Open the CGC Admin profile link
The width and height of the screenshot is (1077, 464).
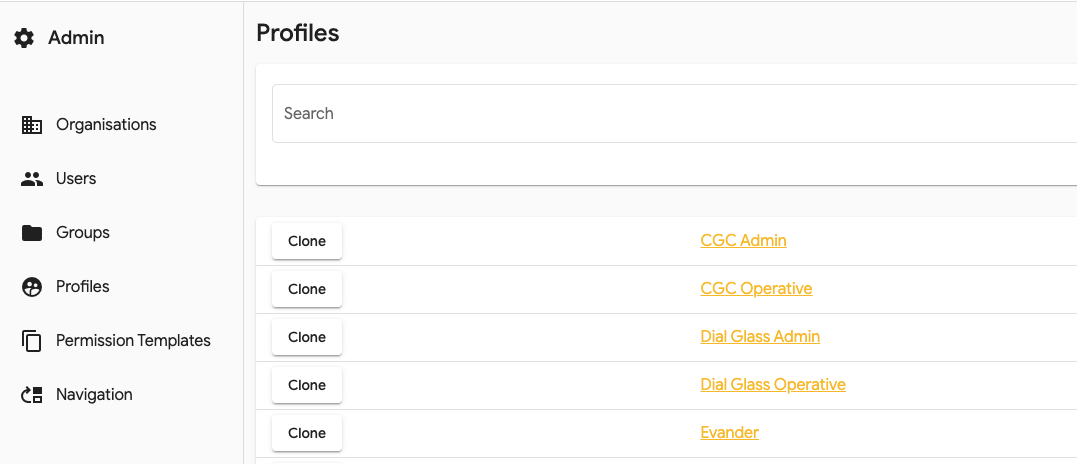[743, 241]
